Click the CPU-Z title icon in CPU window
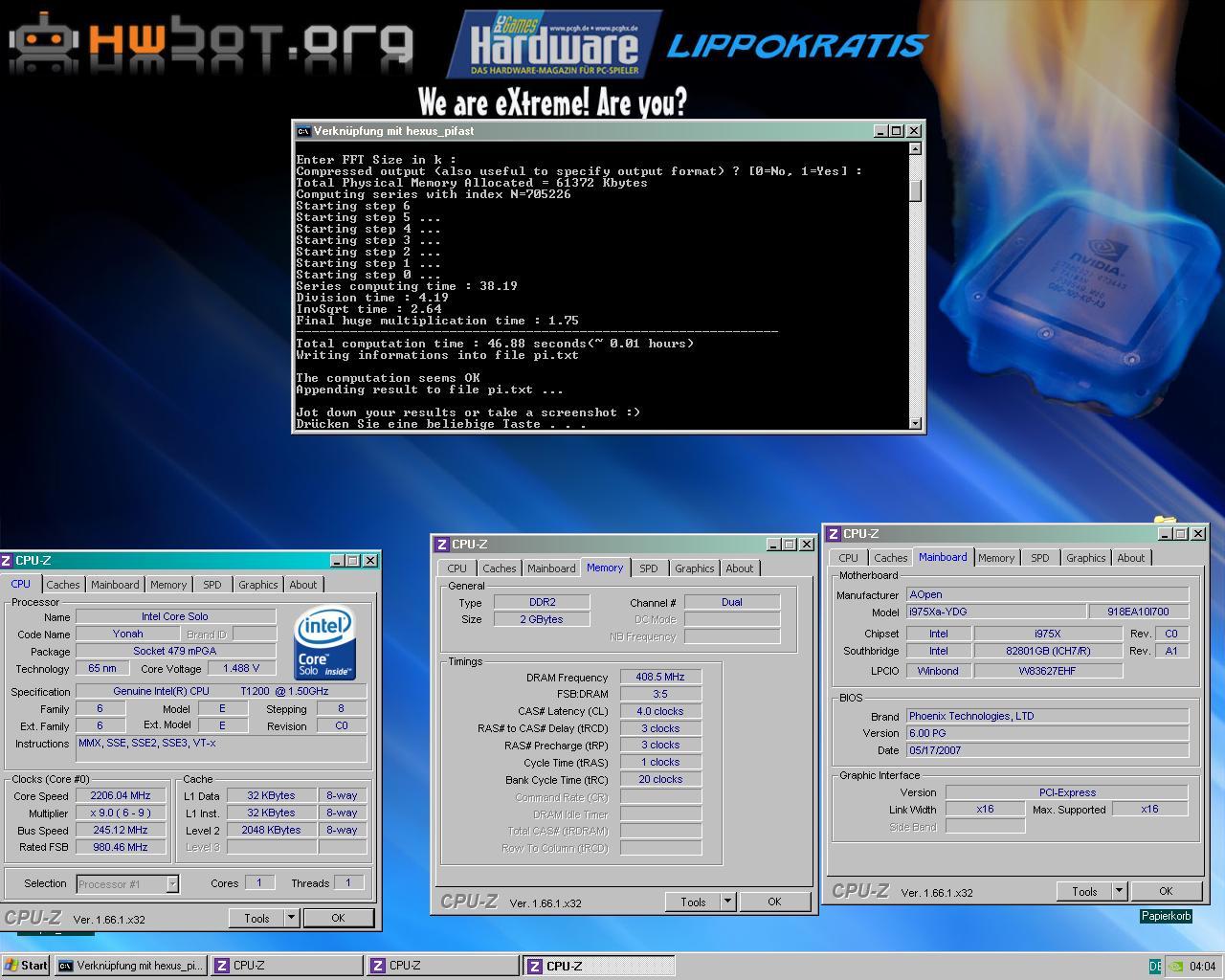 pyautogui.click(x=6, y=561)
